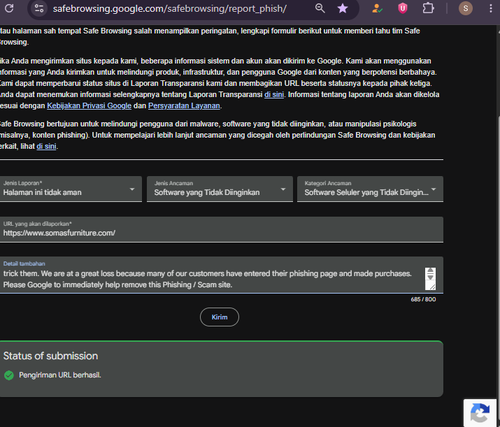Click 'Pengiriman URL berhasil.' status text
Screen dimensions: 500x427
tap(60, 375)
